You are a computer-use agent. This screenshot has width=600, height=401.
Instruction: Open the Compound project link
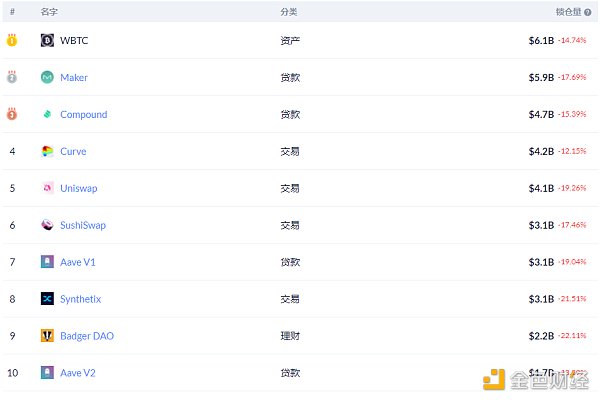point(83,115)
